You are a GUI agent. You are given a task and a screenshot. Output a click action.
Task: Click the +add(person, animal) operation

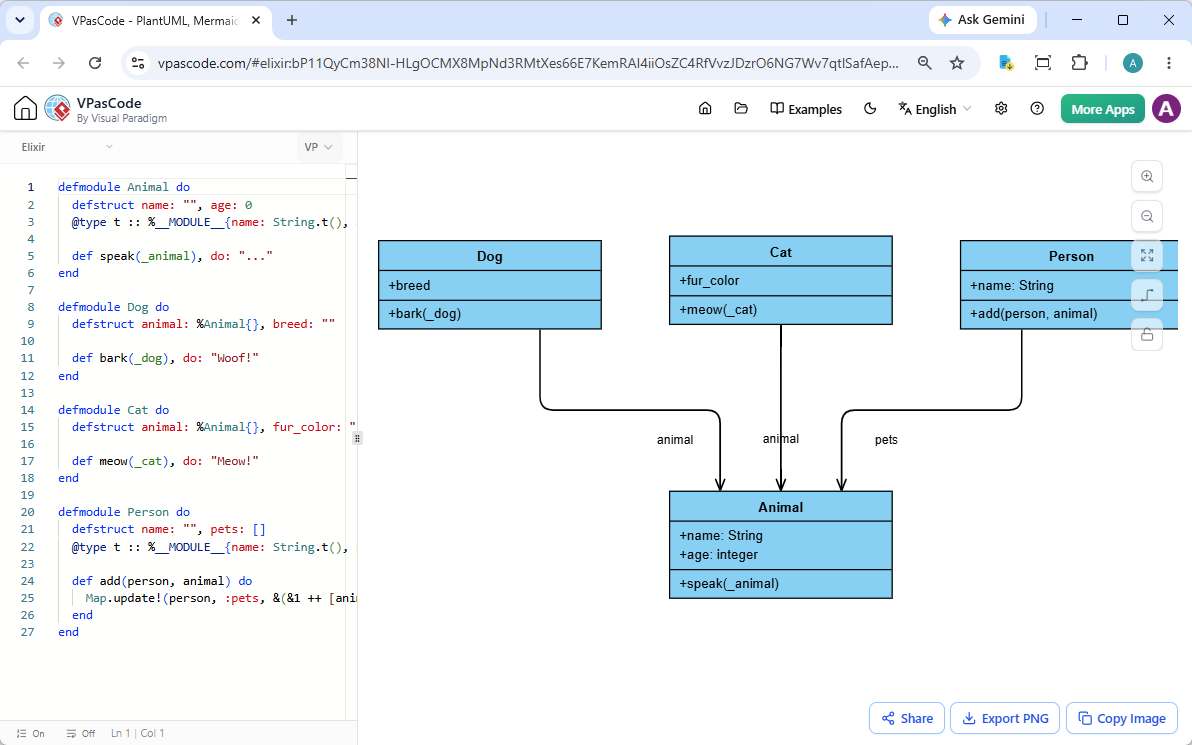coord(1034,314)
